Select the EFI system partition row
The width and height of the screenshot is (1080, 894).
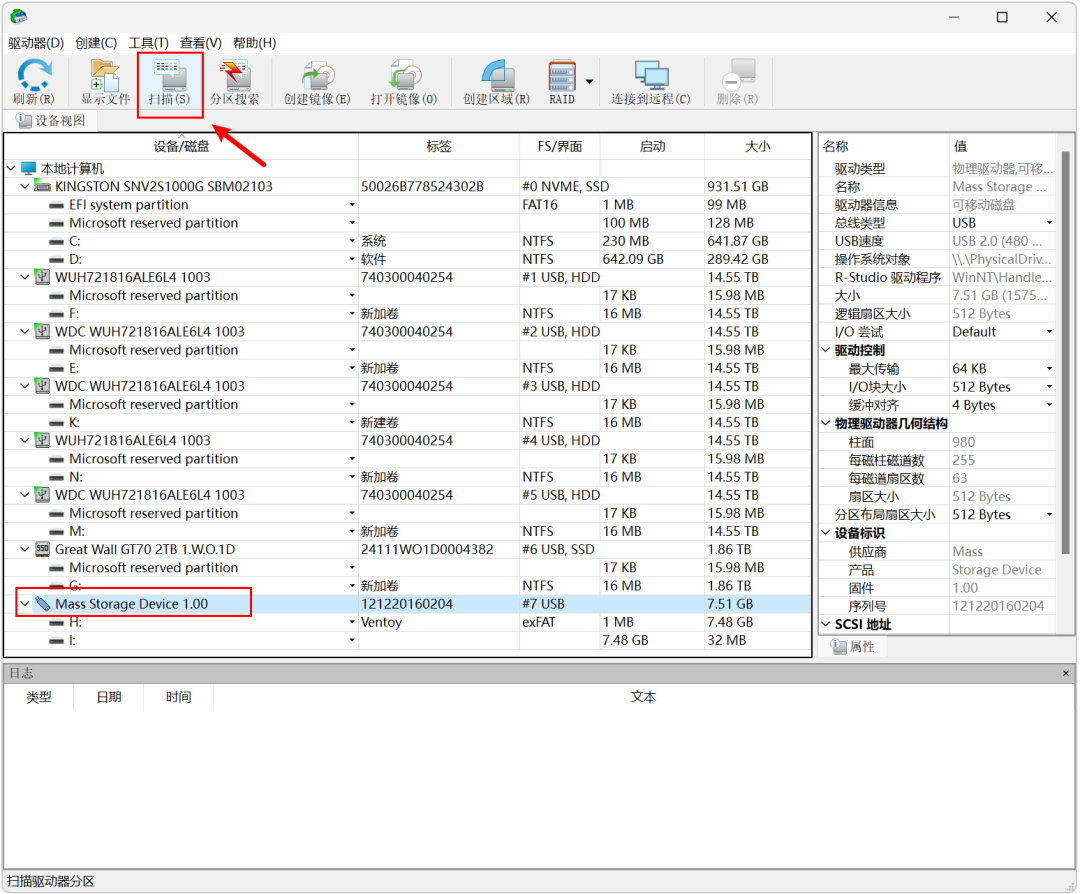pyautogui.click(x=406, y=205)
